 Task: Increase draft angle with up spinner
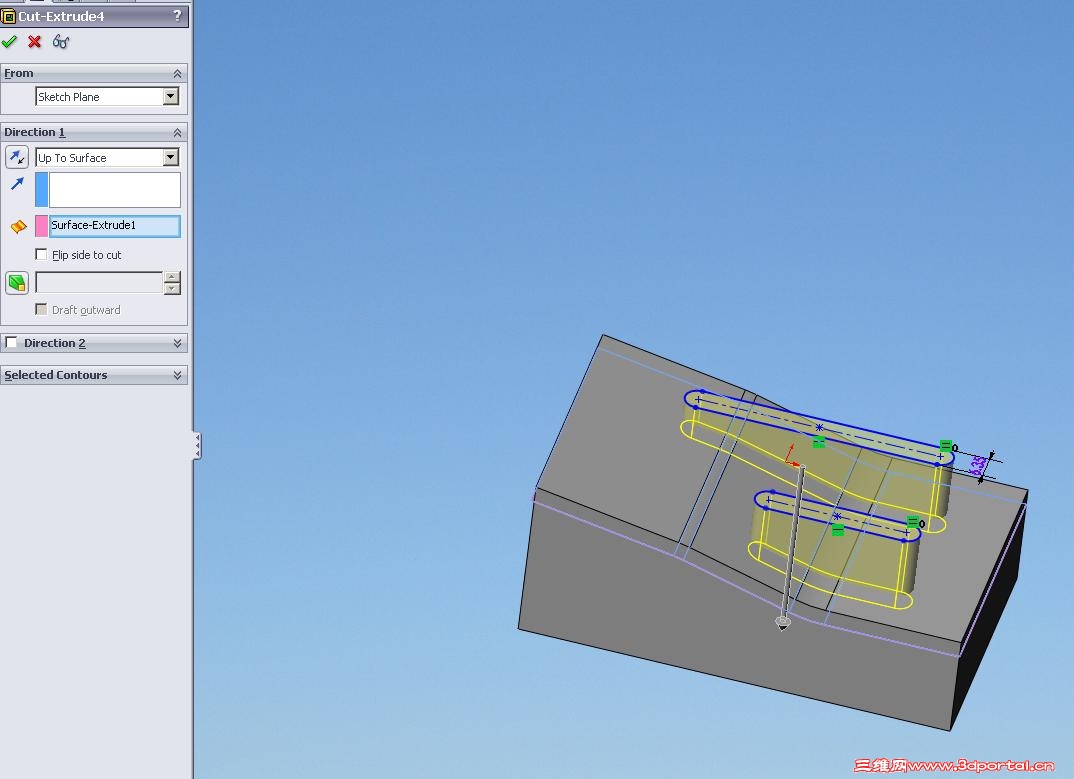pos(172,277)
